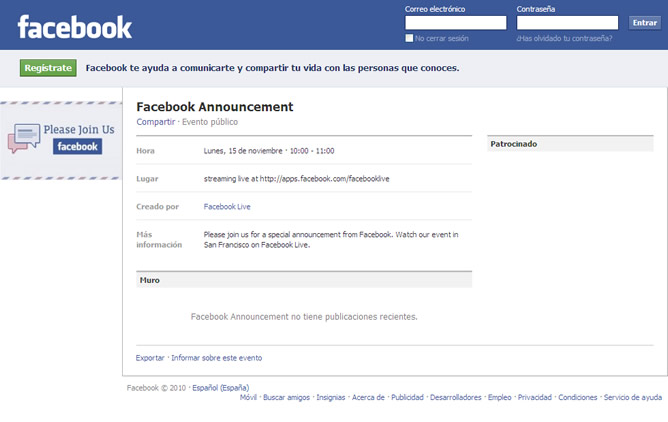The image size is (668, 422).
Task: Click the Please join us description text
Action: [x=331, y=240]
